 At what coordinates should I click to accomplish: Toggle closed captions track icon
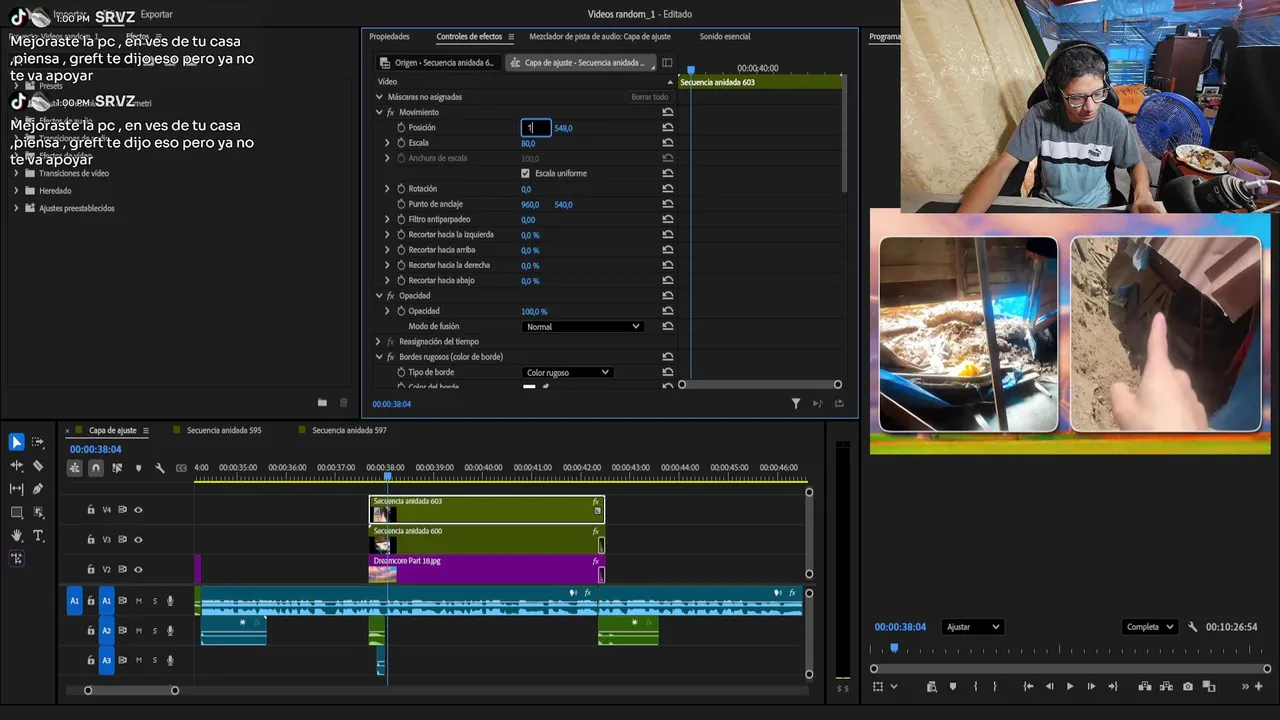point(181,468)
